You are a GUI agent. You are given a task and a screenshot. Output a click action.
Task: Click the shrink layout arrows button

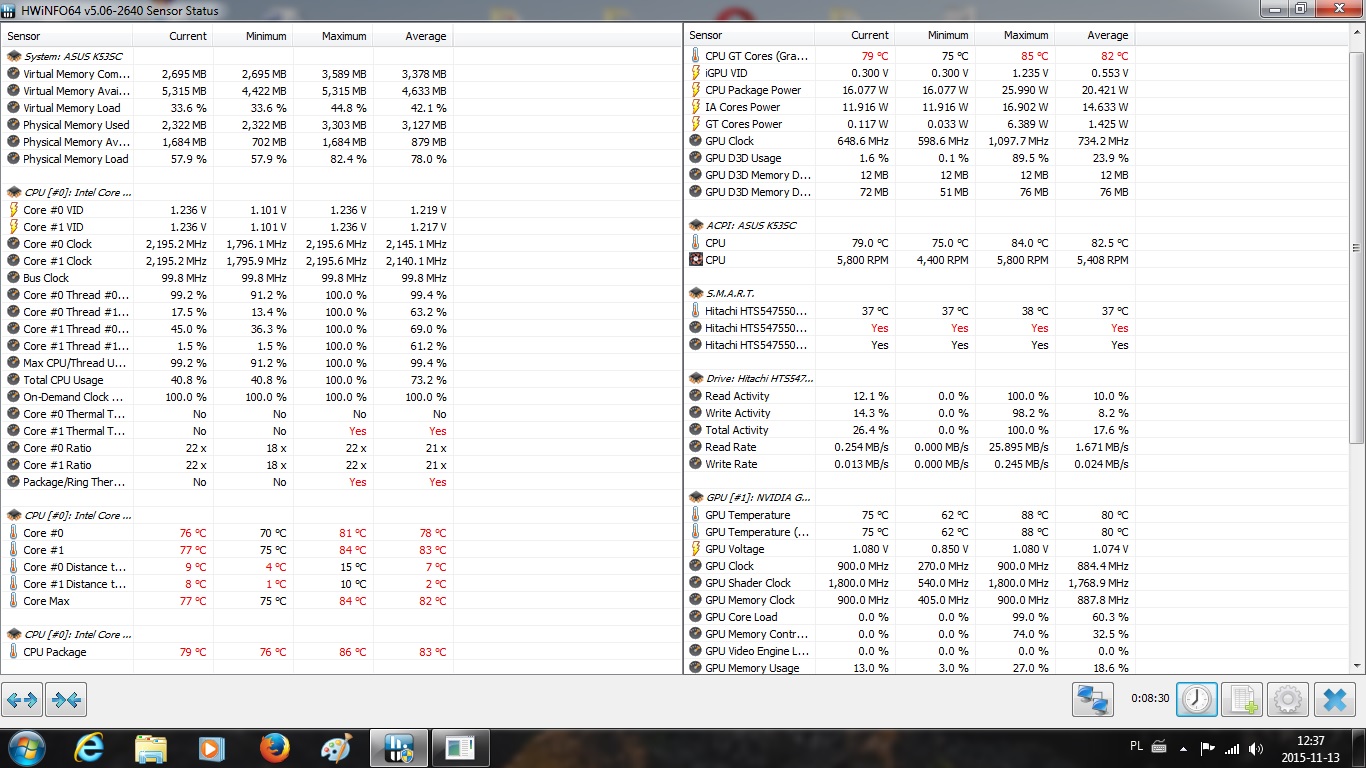[66, 700]
